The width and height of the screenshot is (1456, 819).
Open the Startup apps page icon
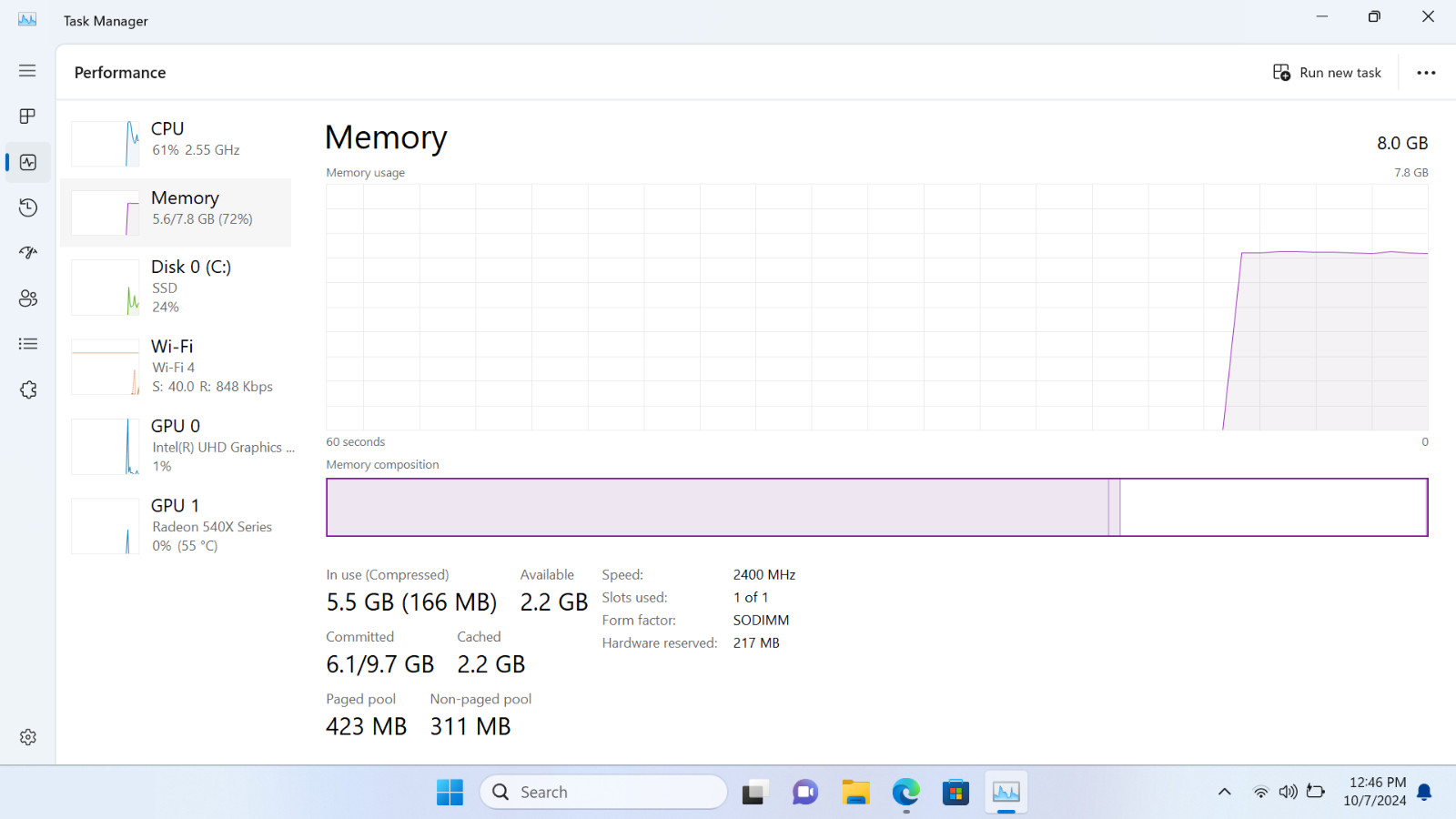coord(28,253)
